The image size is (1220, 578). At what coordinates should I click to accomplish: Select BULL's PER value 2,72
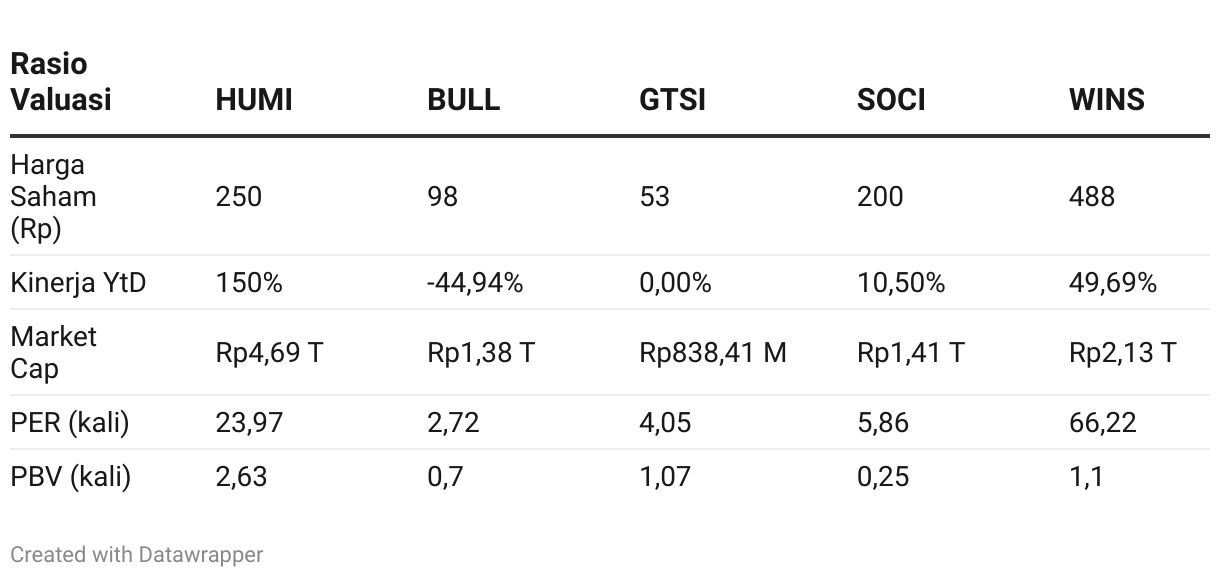click(454, 423)
